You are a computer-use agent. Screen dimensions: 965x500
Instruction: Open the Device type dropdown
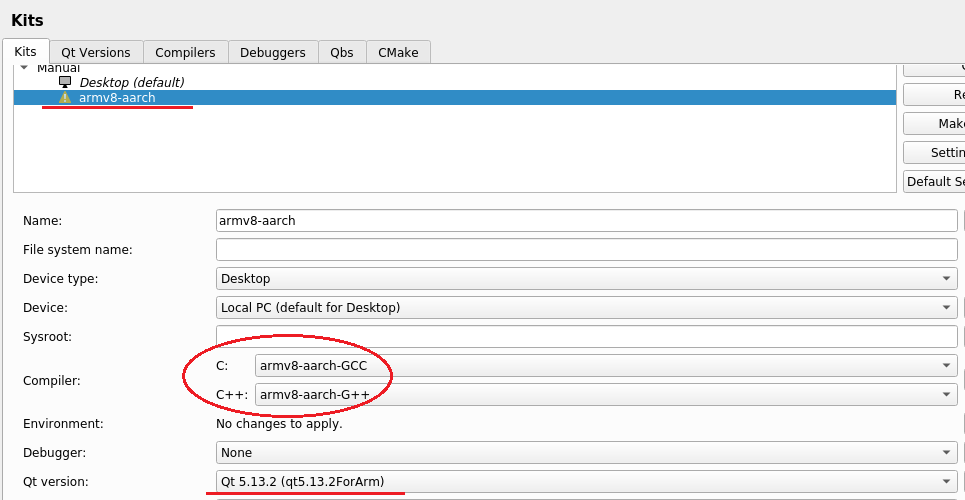tap(587, 278)
